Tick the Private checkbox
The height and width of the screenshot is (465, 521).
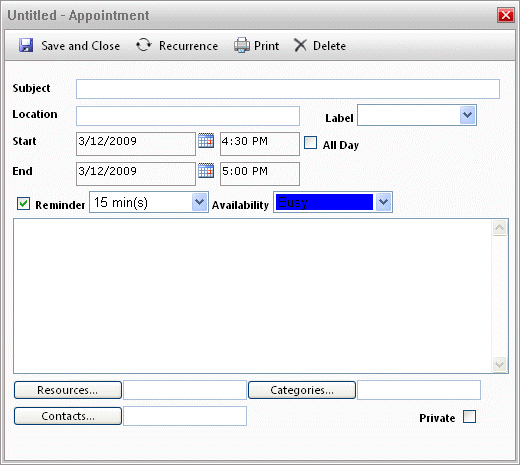[469, 417]
